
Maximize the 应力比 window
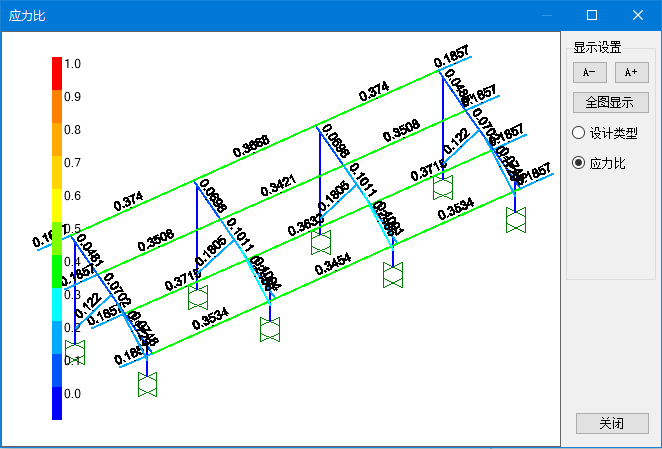[592, 15]
